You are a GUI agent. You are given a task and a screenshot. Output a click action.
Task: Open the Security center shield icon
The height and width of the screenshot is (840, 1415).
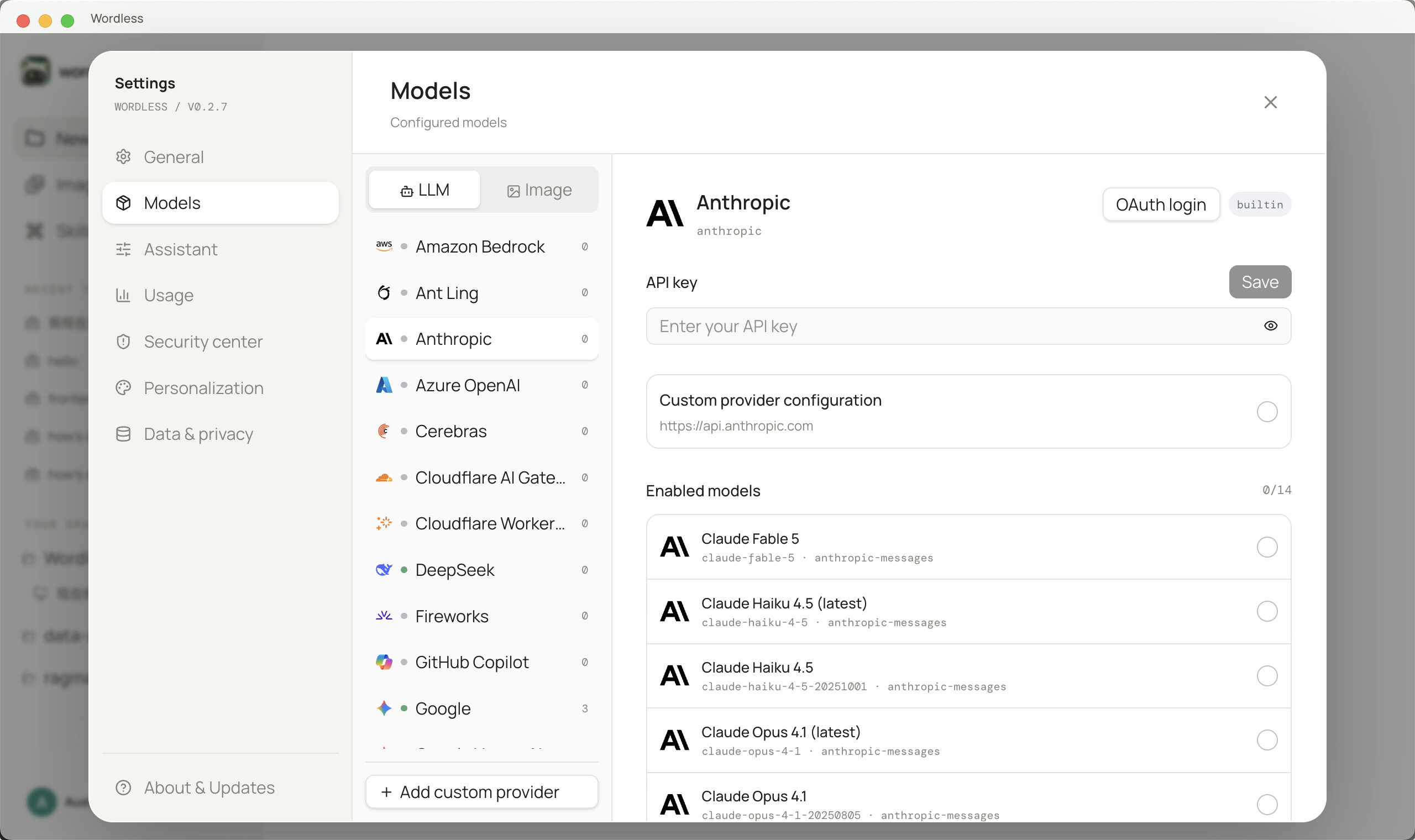point(123,342)
